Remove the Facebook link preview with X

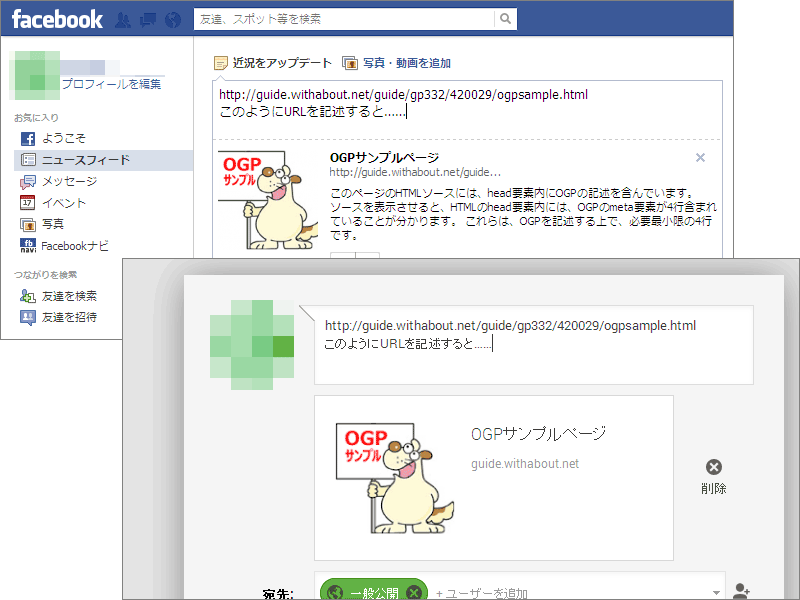701,158
